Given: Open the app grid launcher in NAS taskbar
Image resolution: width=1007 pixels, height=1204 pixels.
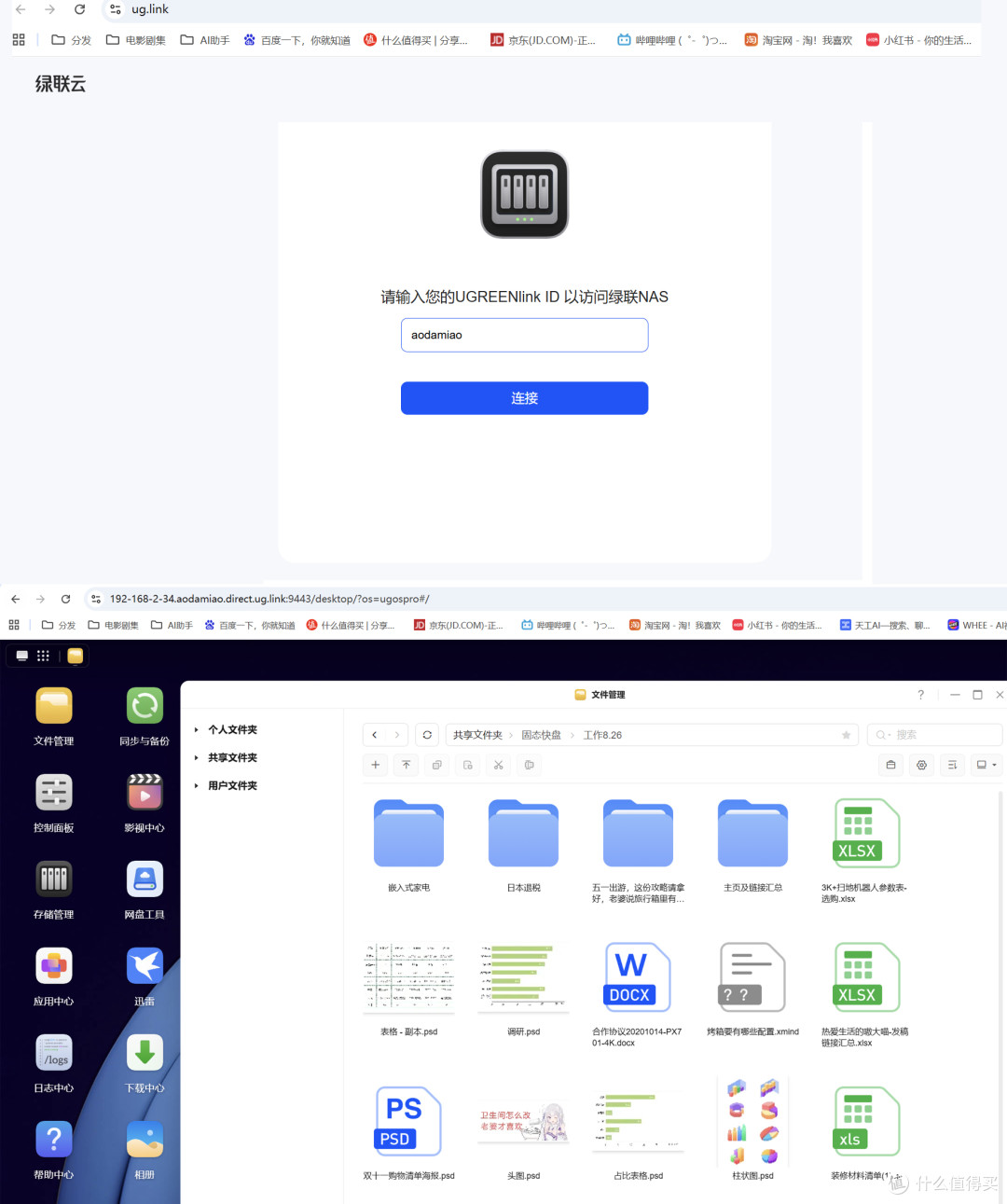Looking at the screenshot, I should tap(43, 656).
